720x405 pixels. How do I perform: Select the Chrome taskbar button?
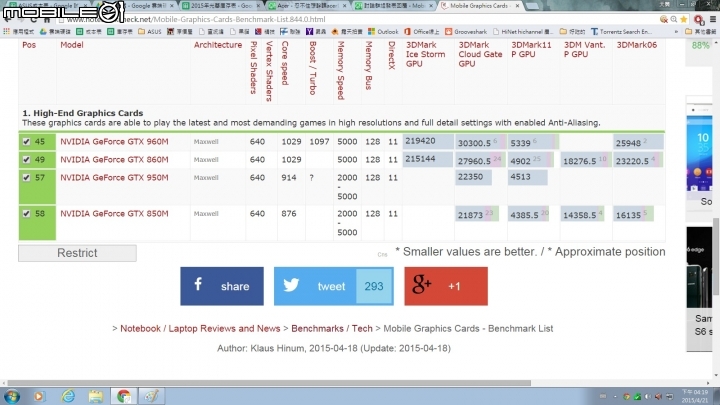pos(124,396)
